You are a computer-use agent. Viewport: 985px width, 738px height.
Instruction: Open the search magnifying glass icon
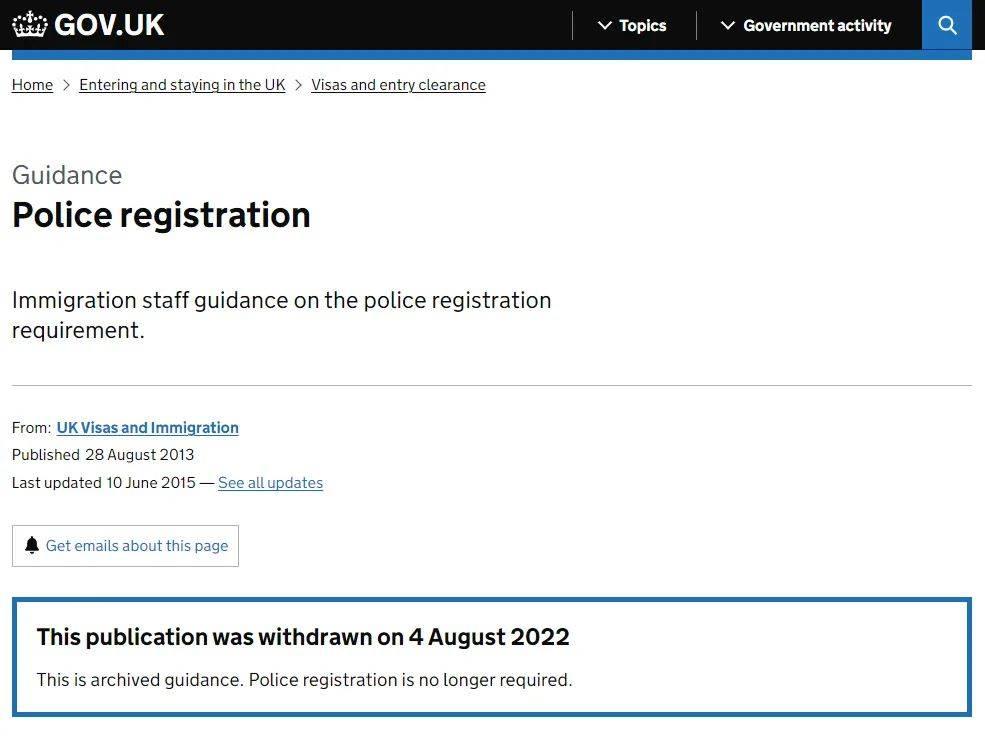click(947, 25)
